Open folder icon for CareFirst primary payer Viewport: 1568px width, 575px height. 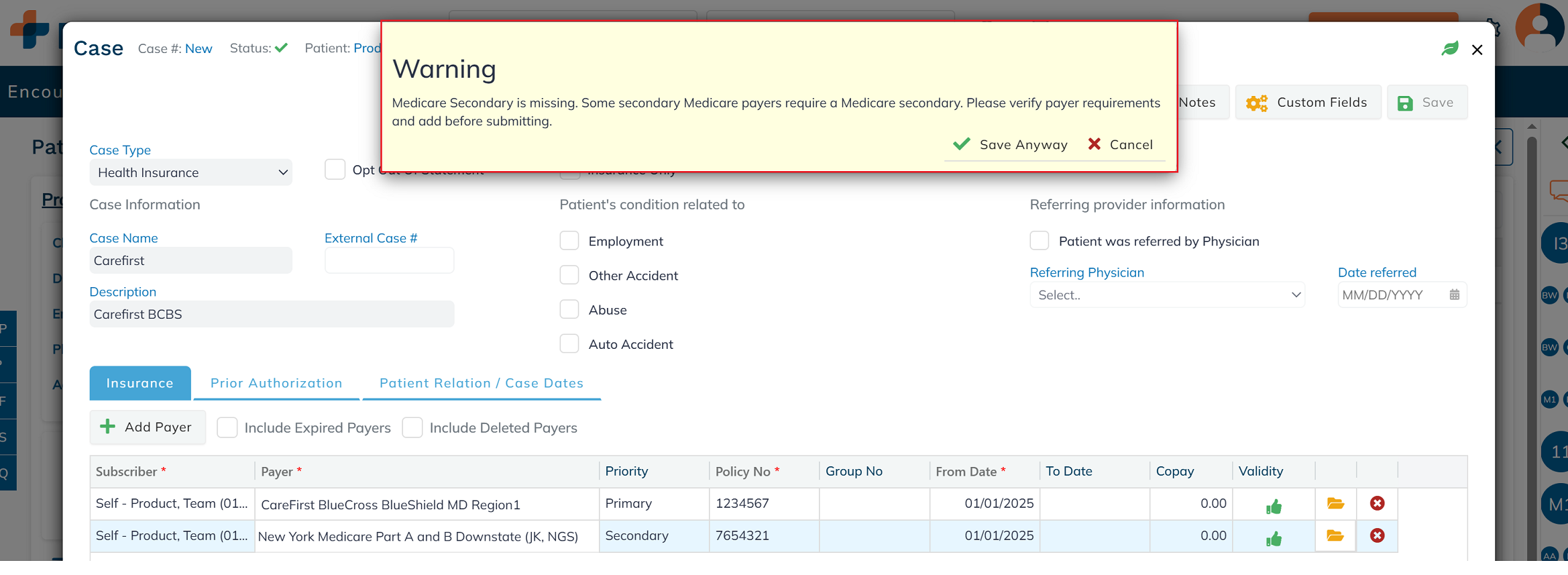coord(1335,504)
